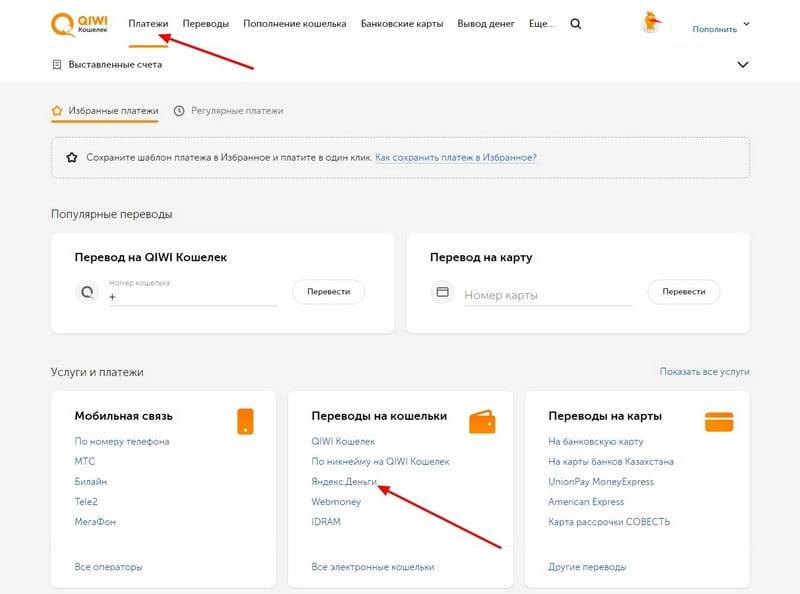This screenshot has width=800, height=594.
Task: Click Показать все услуги link
Action: 705,372
